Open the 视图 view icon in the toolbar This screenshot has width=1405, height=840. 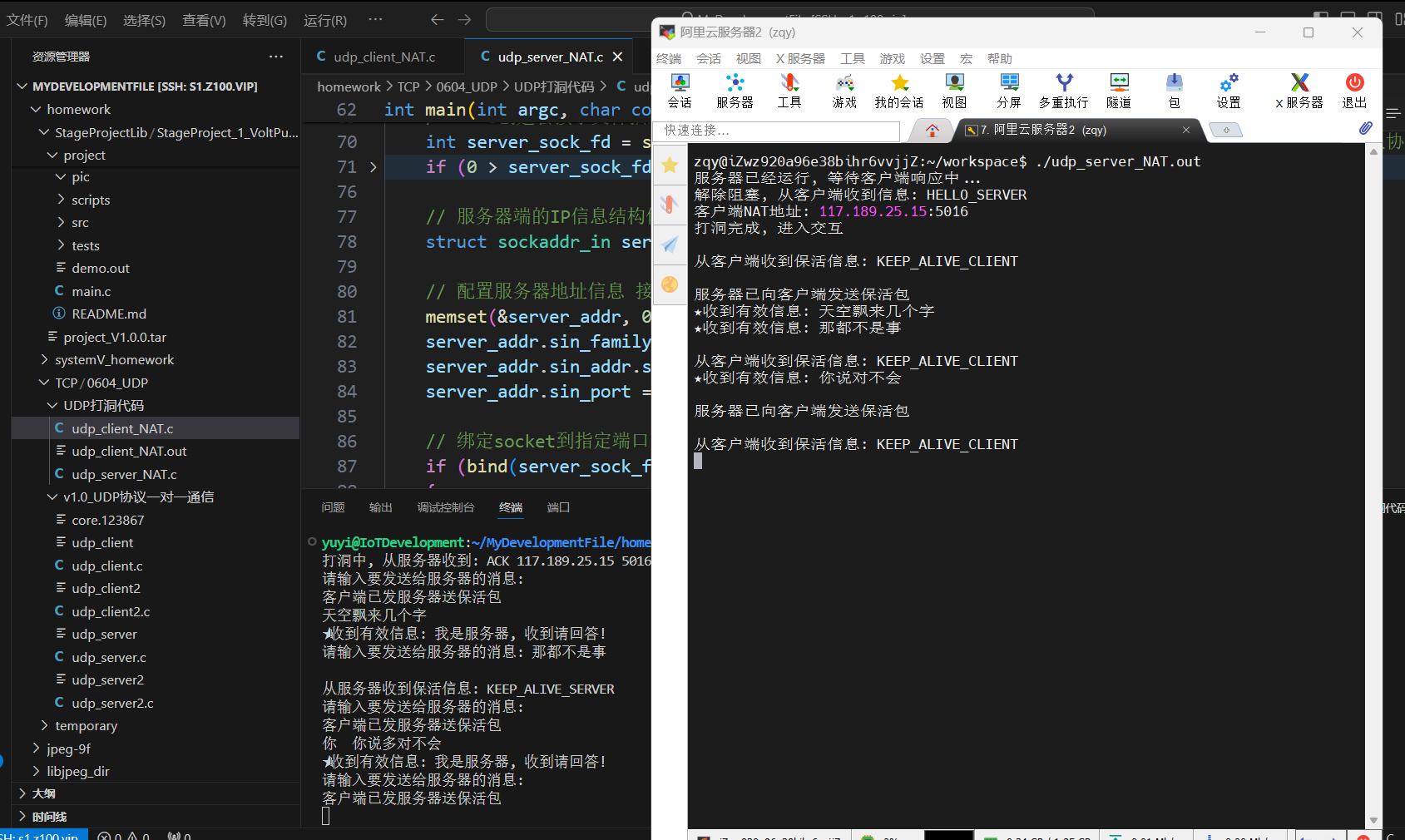click(954, 91)
